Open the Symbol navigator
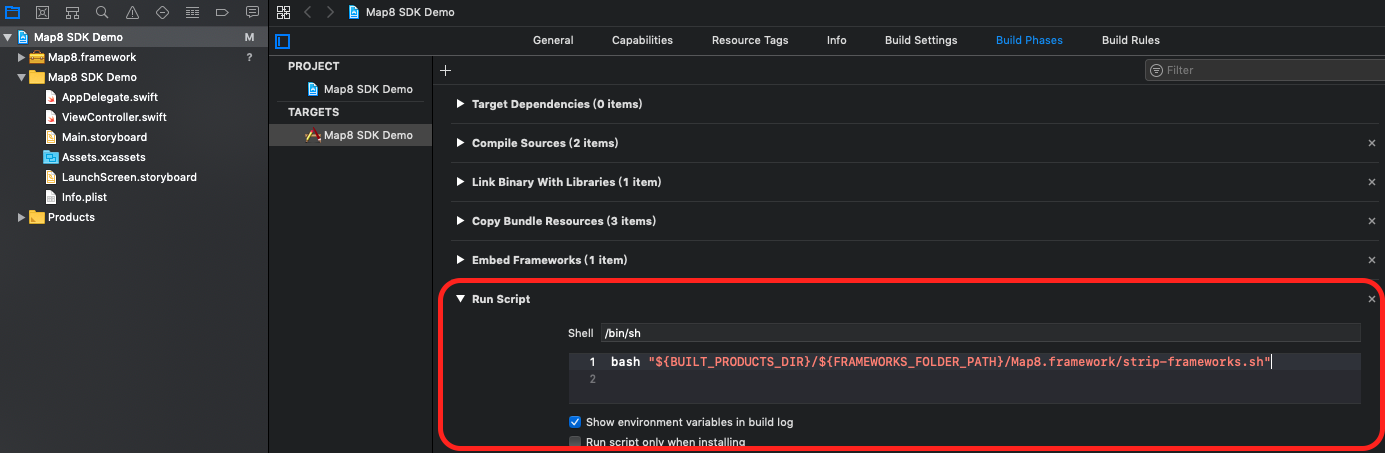The image size is (1385, 453). 72,12
